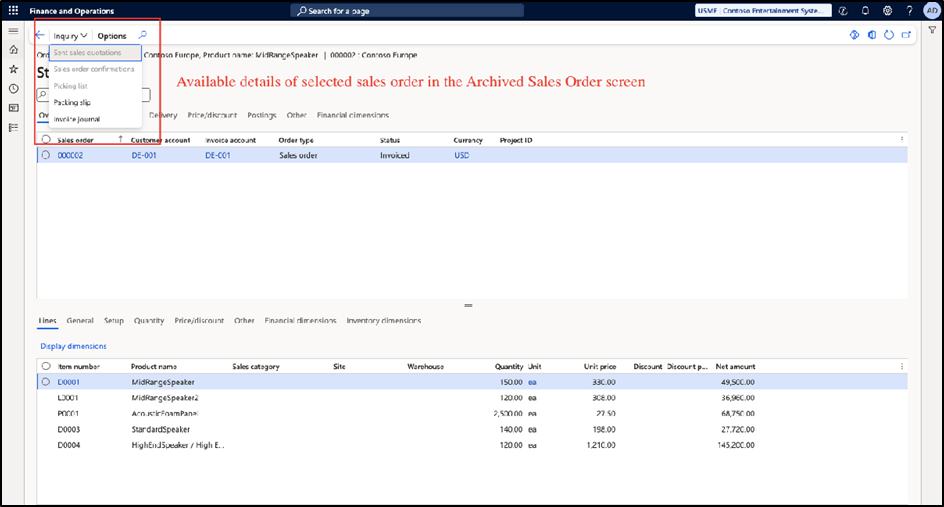Click the Display dimensions link
The height and width of the screenshot is (507, 944).
[x=73, y=346]
